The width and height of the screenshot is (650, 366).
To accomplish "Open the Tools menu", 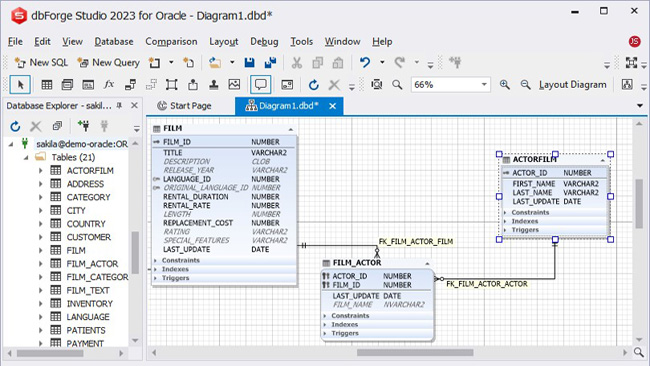I will 301,41.
